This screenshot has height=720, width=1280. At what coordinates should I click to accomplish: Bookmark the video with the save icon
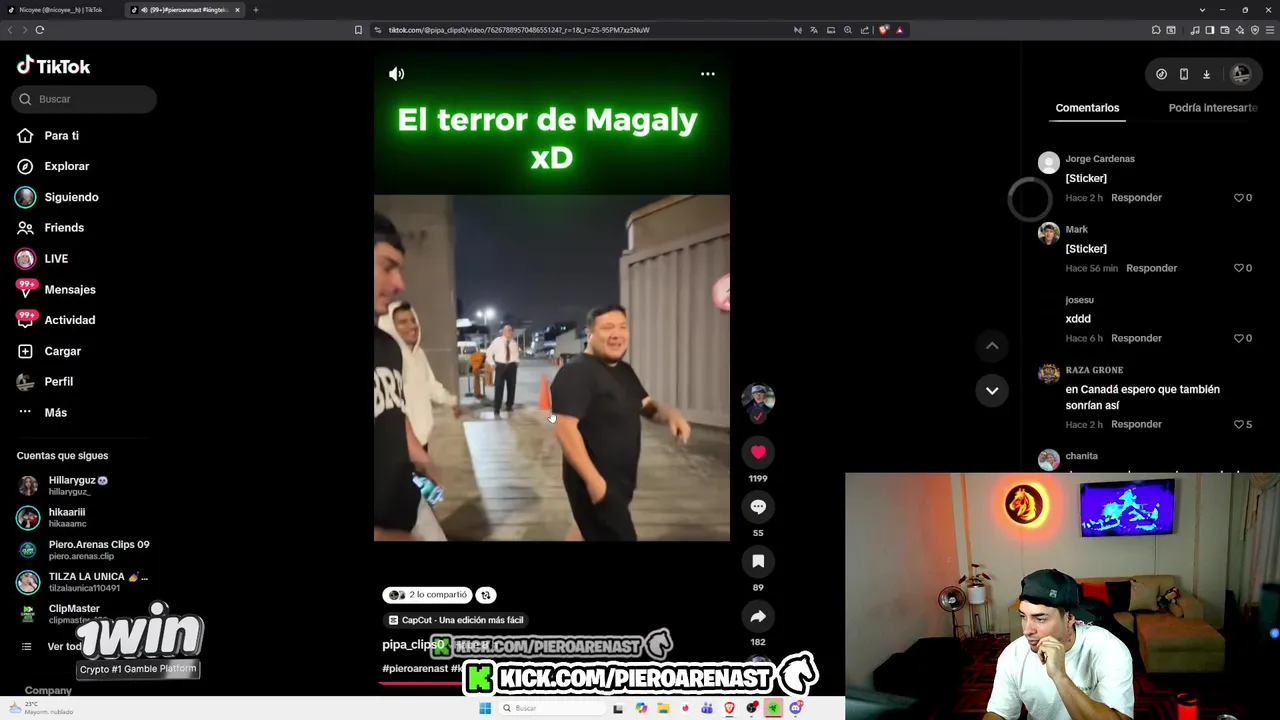click(x=758, y=561)
